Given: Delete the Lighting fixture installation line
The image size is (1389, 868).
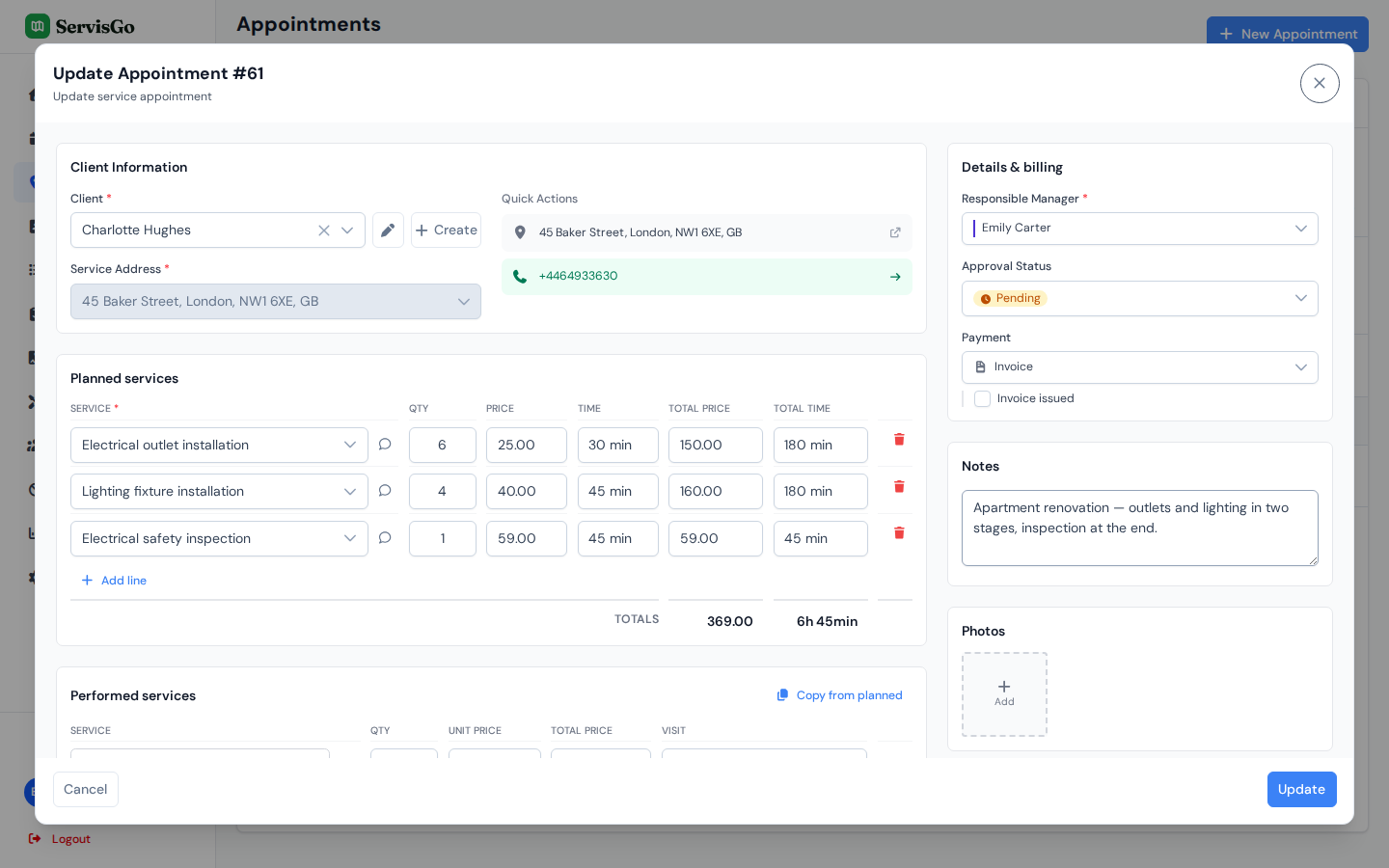Looking at the screenshot, I should [x=899, y=487].
